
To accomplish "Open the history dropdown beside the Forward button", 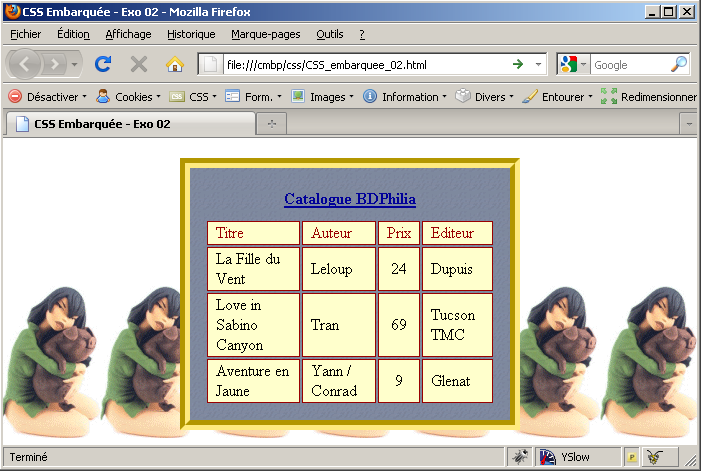I will [75, 64].
